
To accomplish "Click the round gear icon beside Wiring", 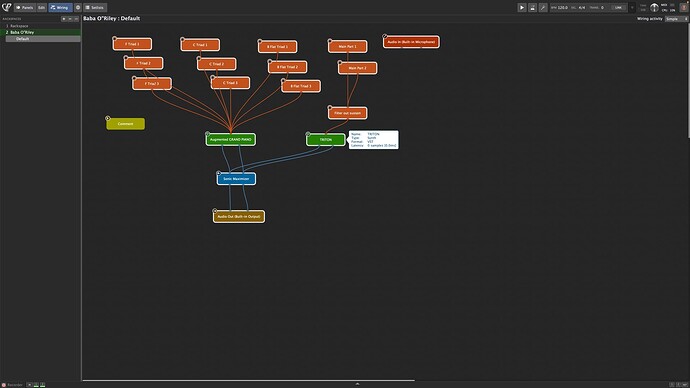I will click(78, 7).
